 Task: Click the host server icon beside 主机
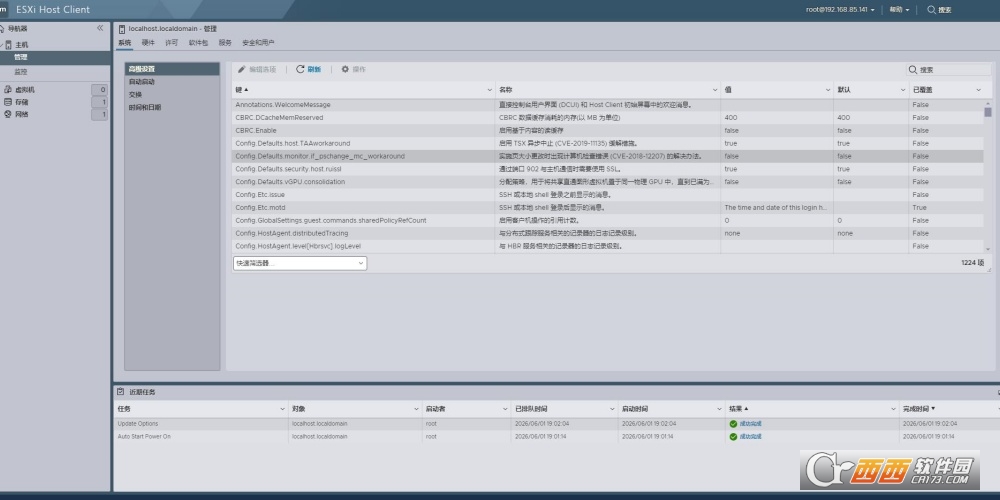pos(9,45)
